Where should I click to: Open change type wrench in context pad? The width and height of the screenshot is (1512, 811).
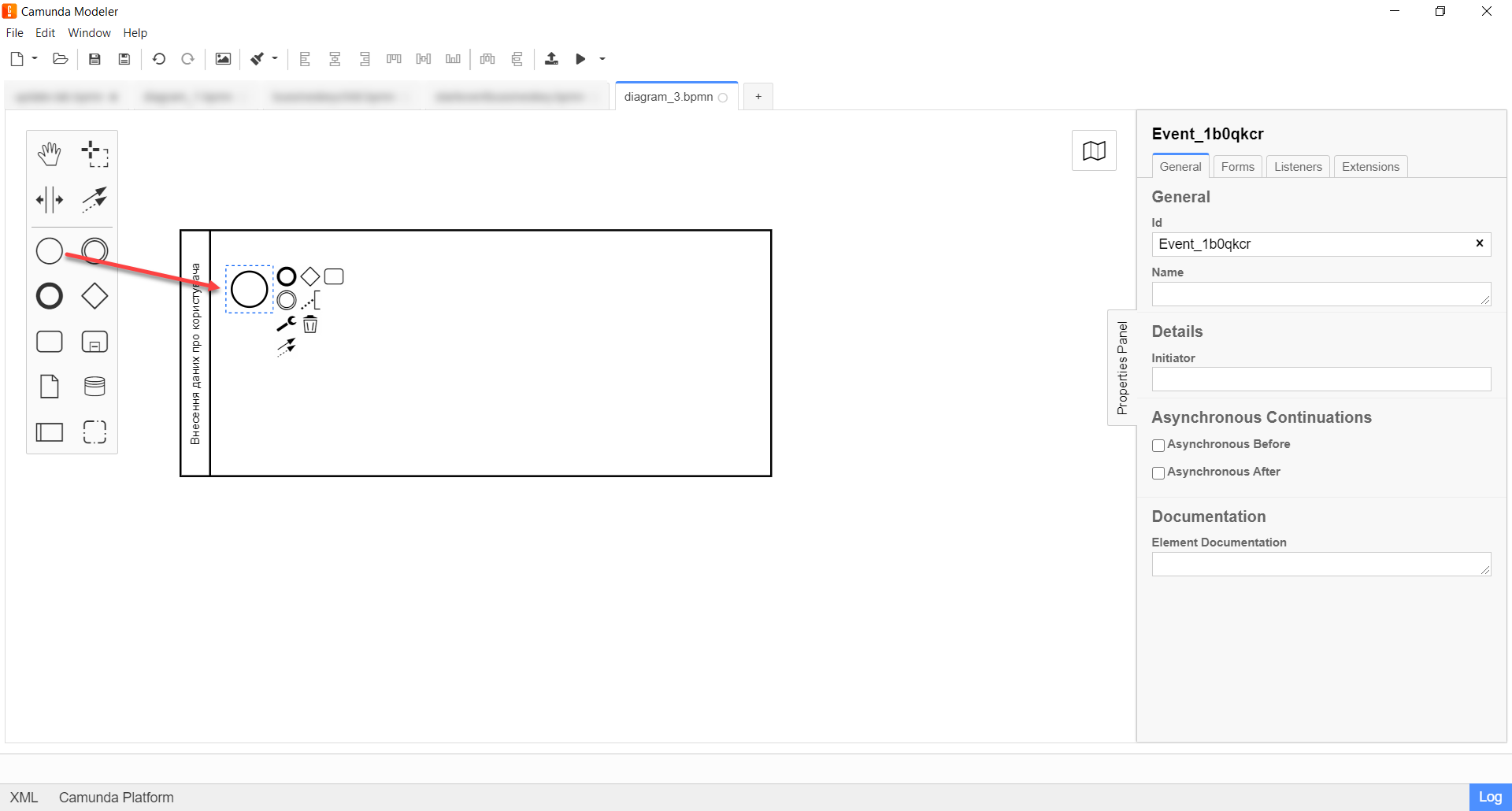tap(287, 324)
